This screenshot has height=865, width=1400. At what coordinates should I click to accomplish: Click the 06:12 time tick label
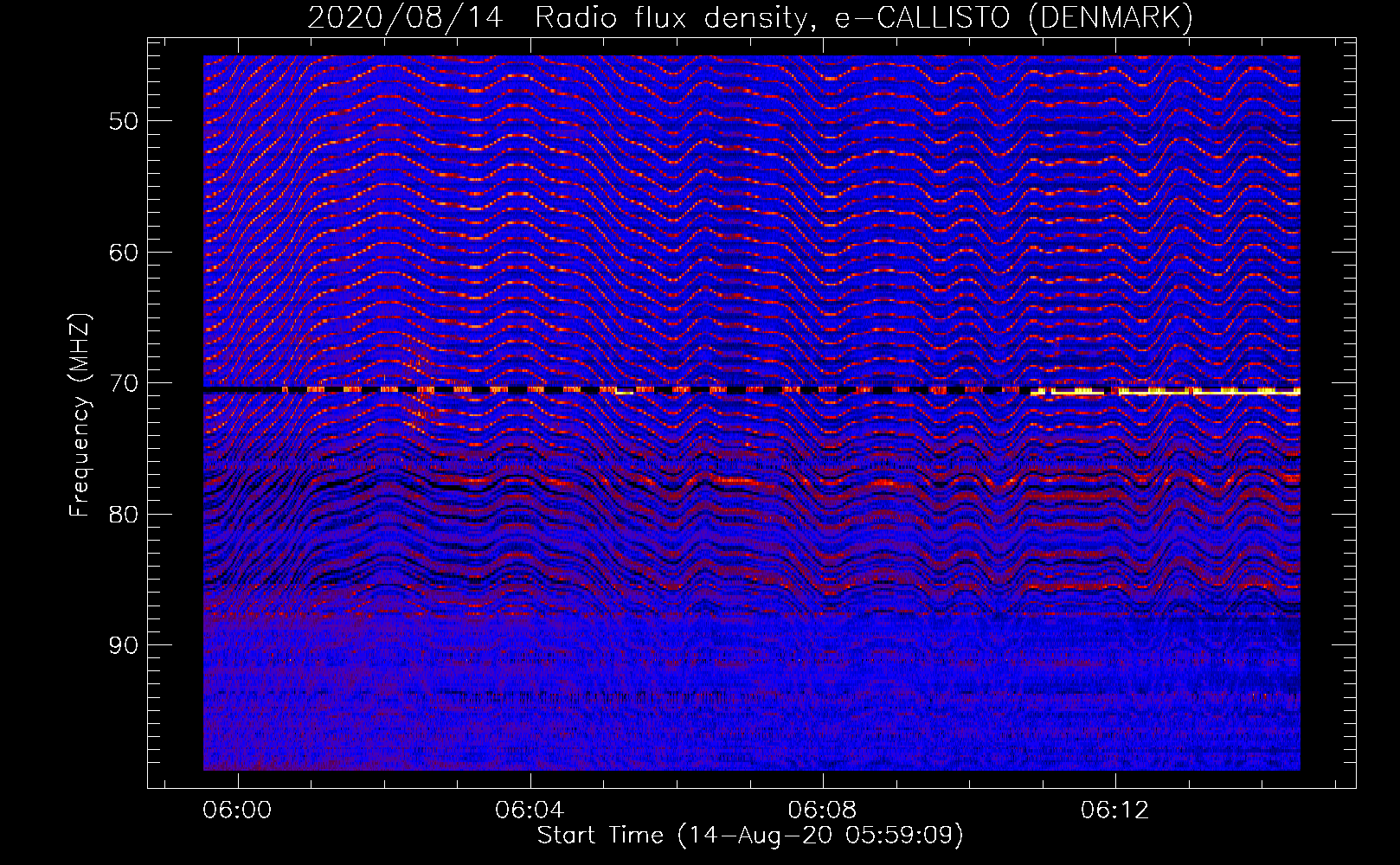point(1115,810)
